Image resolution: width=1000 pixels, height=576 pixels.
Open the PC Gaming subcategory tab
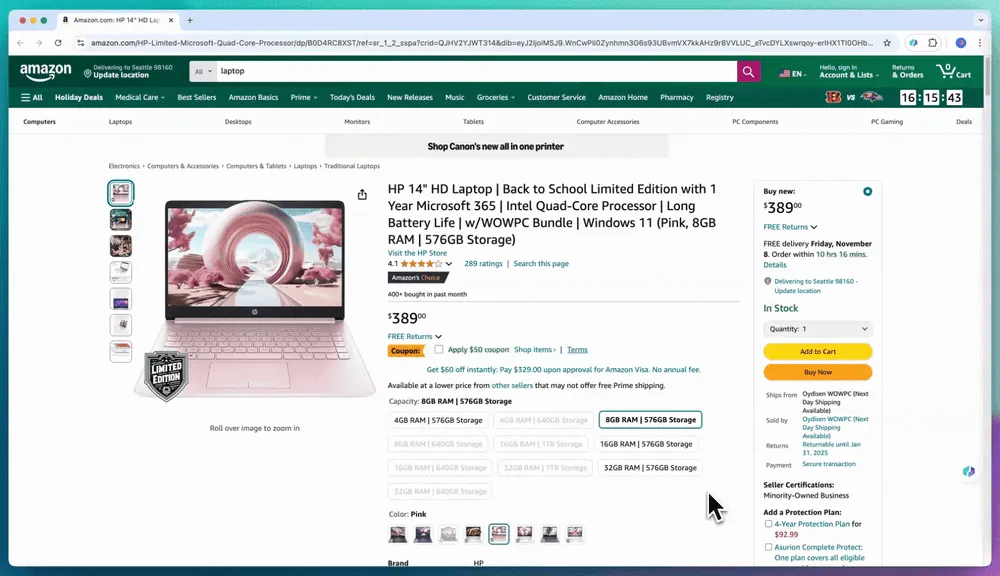coord(886,121)
